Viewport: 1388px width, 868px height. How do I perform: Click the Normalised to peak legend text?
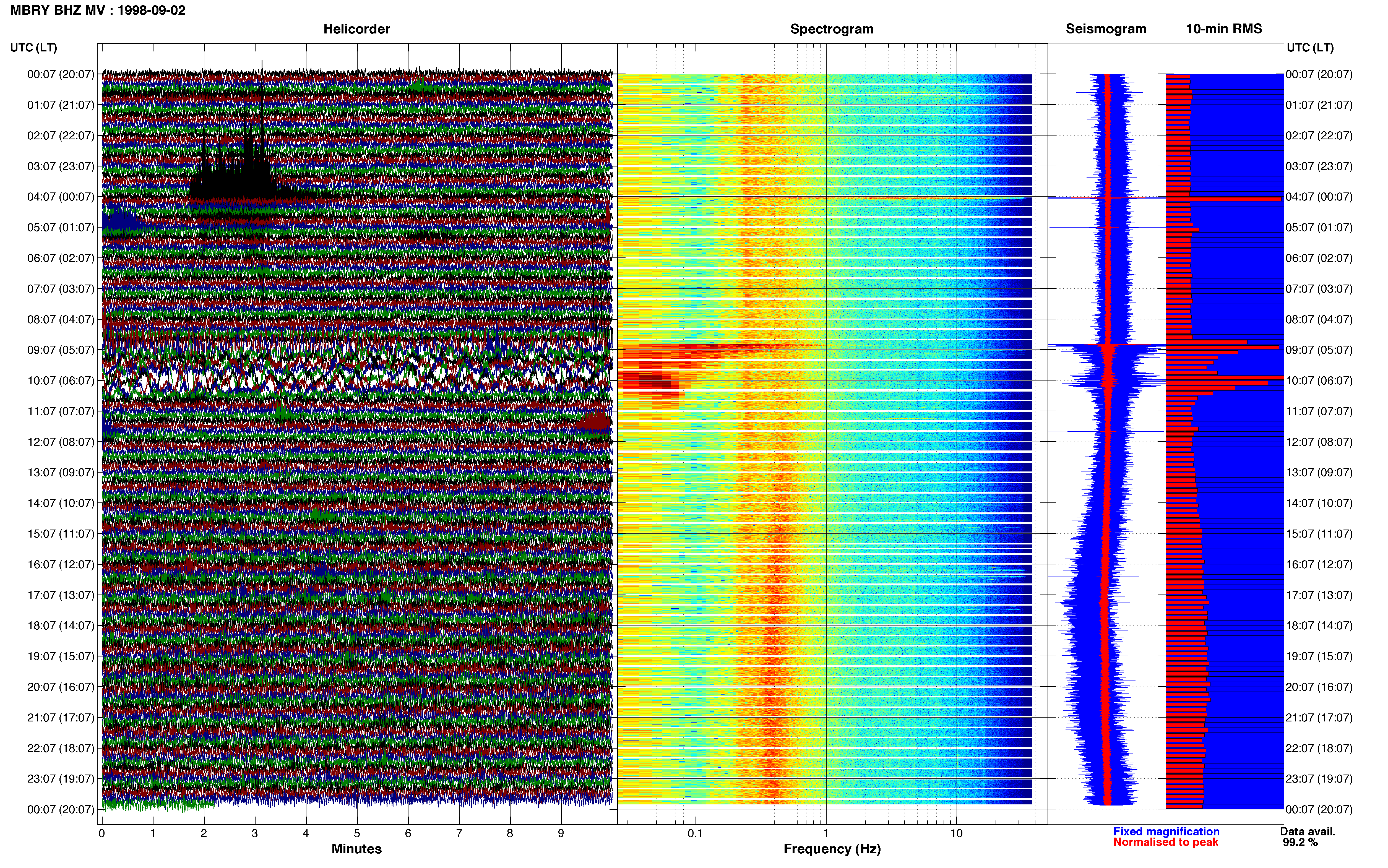[1165, 842]
